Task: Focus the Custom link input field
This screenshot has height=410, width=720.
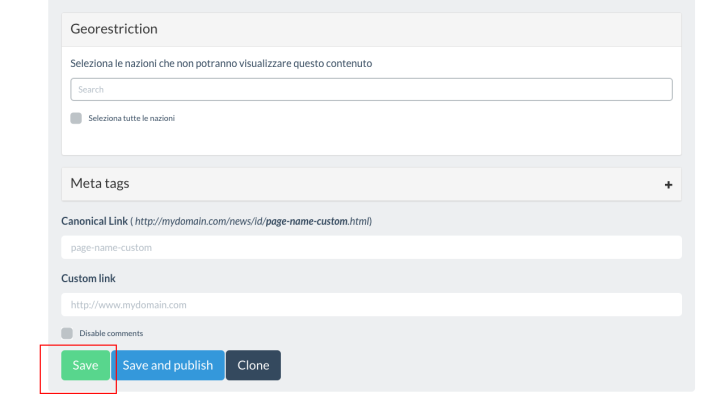Action: point(371,304)
